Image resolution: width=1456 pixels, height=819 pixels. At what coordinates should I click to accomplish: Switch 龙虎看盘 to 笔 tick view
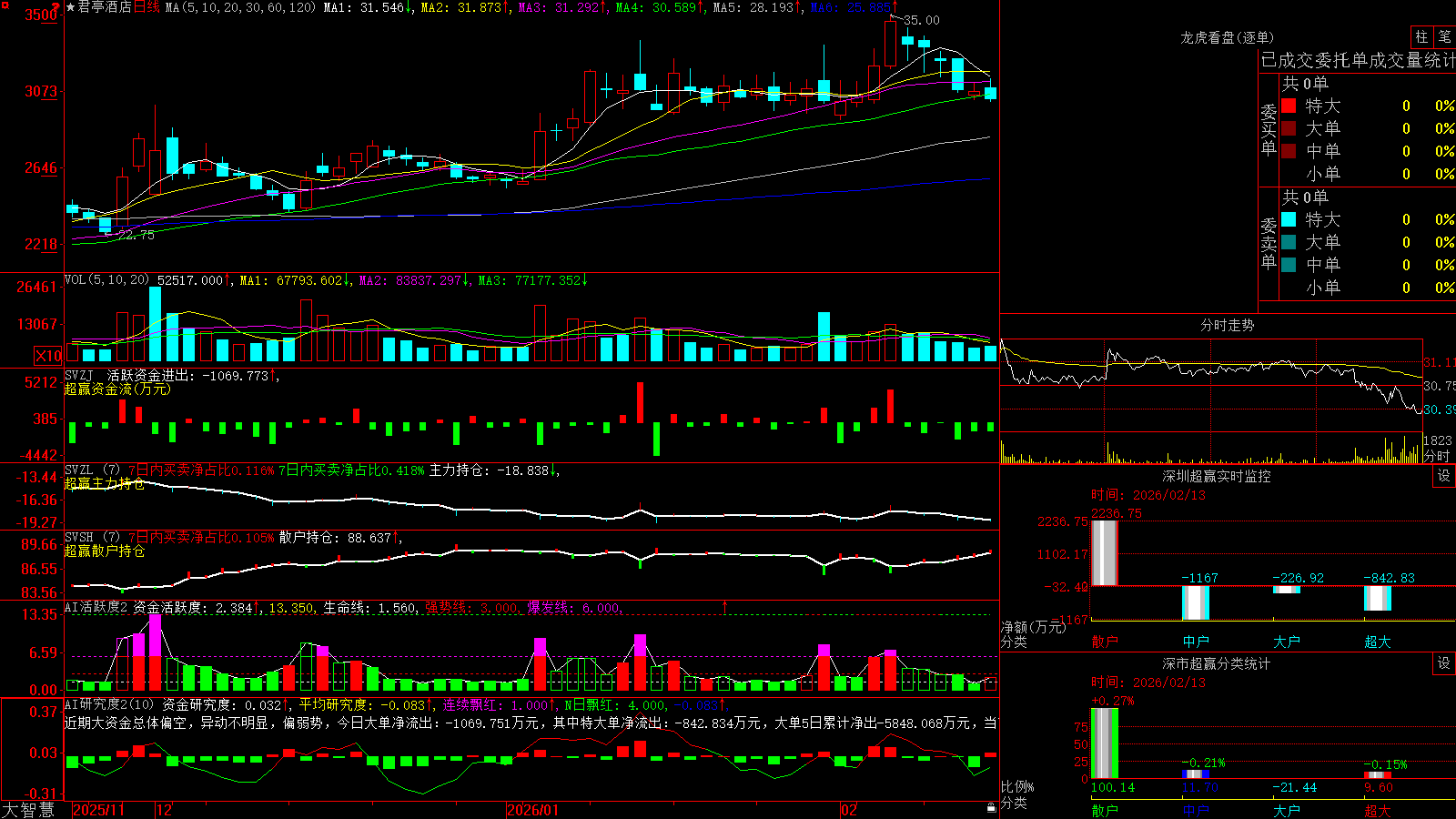[x=1444, y=36]
